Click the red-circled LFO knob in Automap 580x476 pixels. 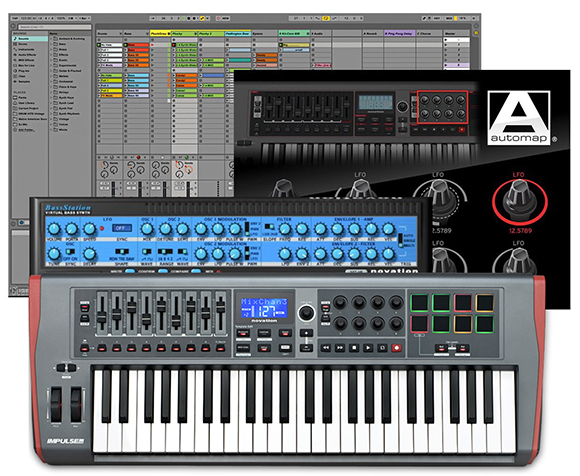(x=520, y=201)
